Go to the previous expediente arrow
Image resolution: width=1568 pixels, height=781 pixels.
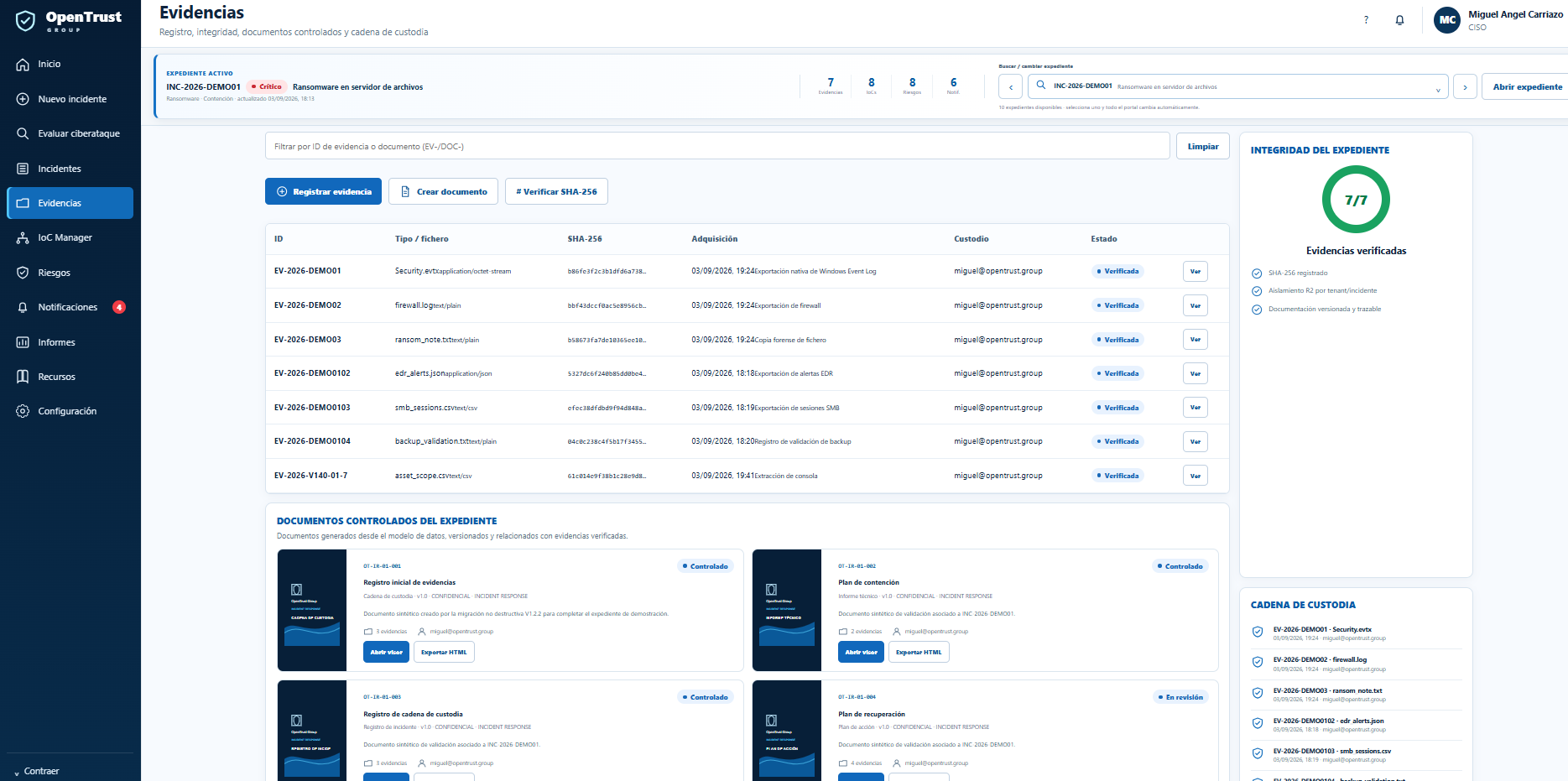[x=1010, y=86]
